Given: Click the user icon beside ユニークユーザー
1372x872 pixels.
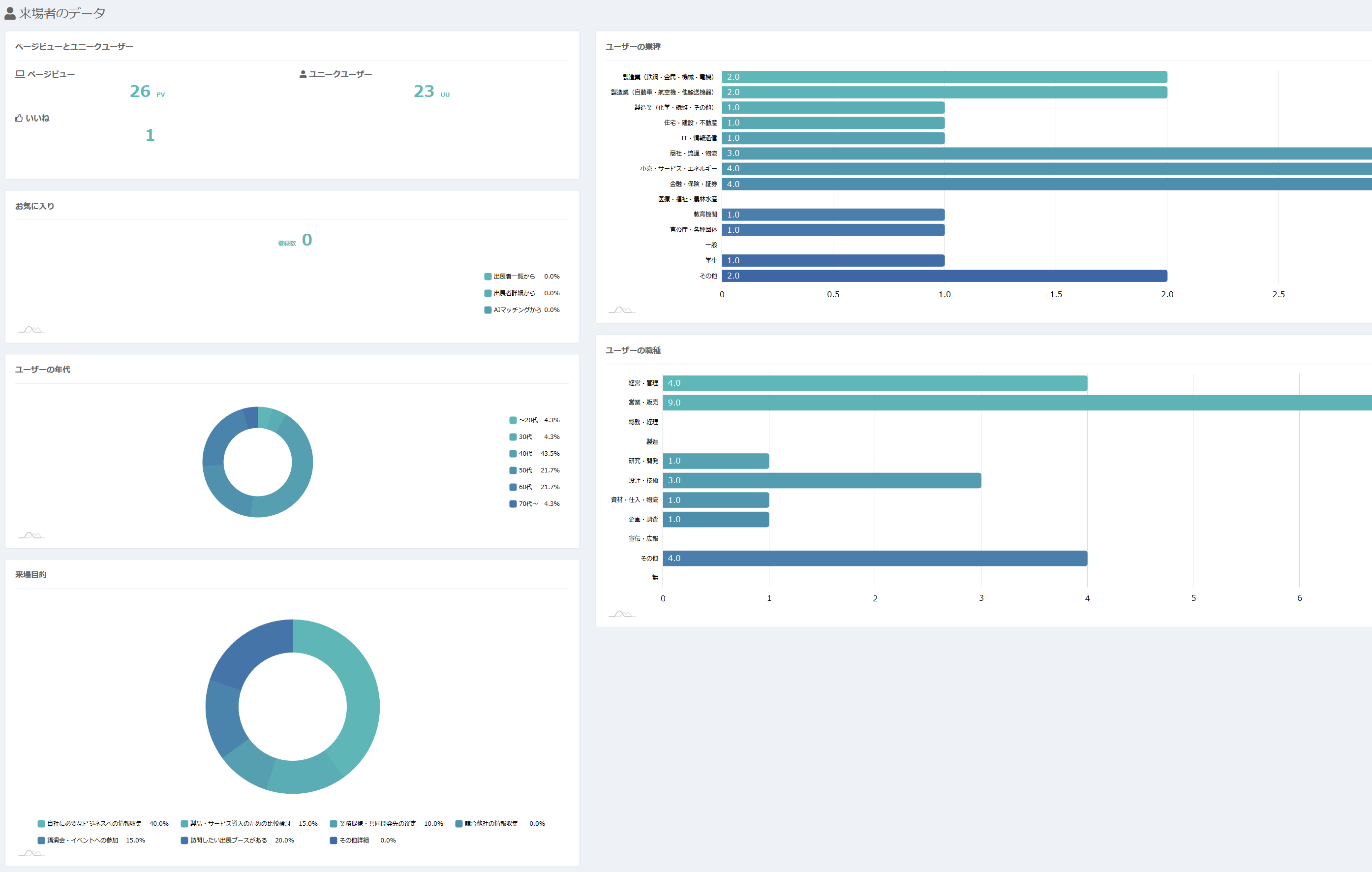Looking at the screenshot, I should click(303, 75).
